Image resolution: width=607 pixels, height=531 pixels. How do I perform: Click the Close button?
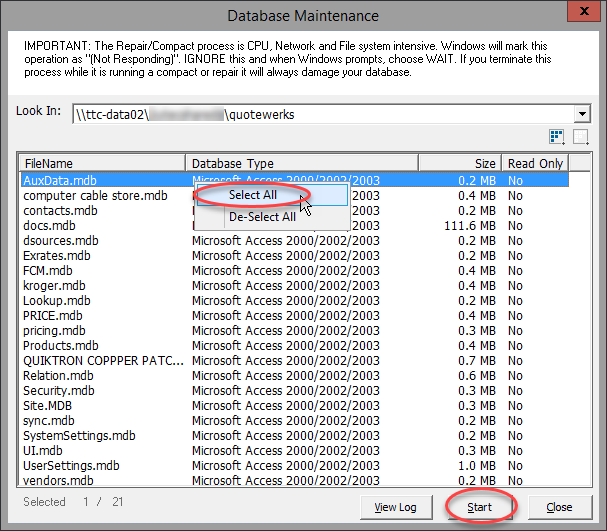click(x=559, y=507)
